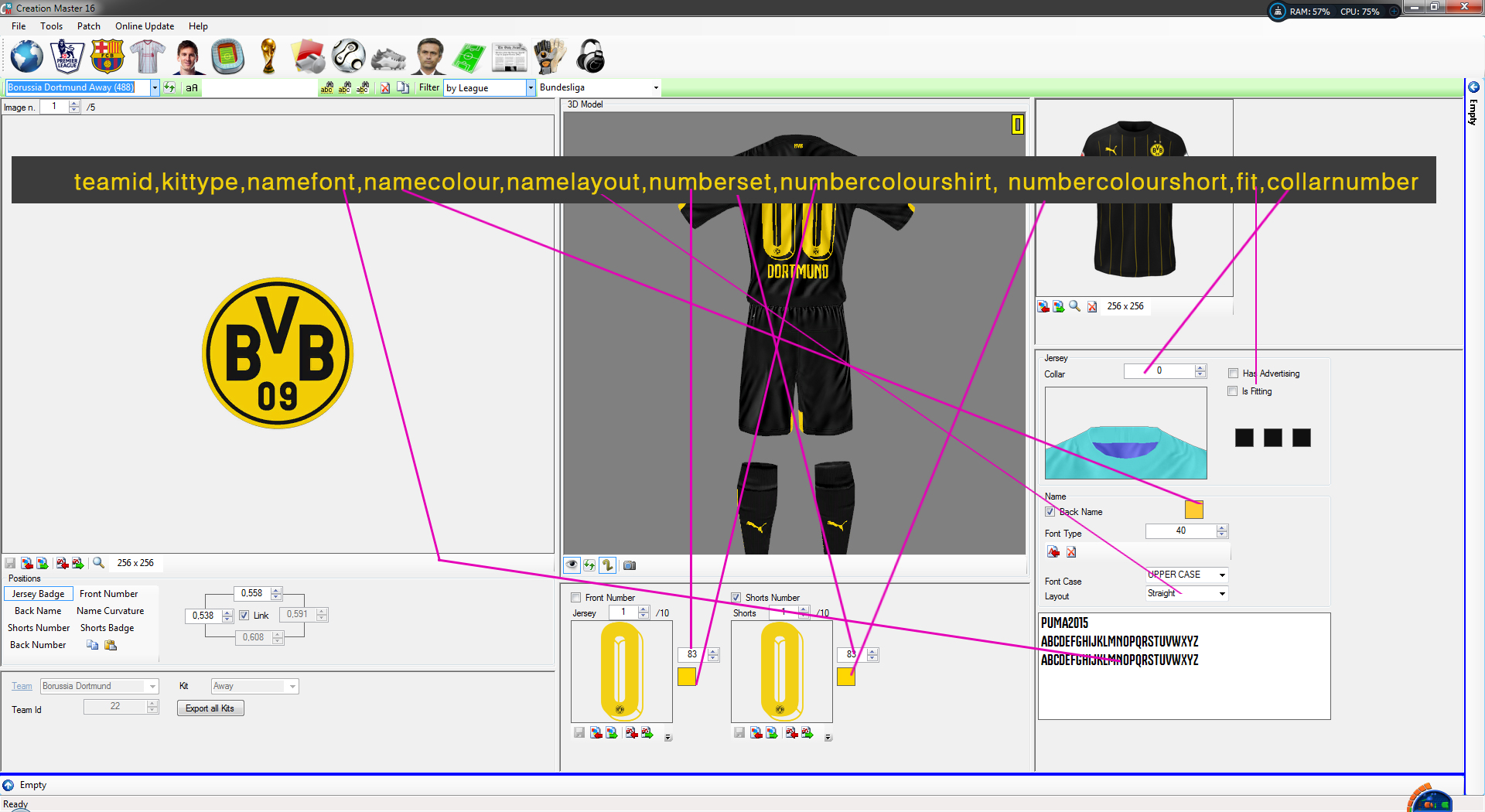Open the Borussia Dortmund team dropdown
The image size is (1485, 812).
152,686
